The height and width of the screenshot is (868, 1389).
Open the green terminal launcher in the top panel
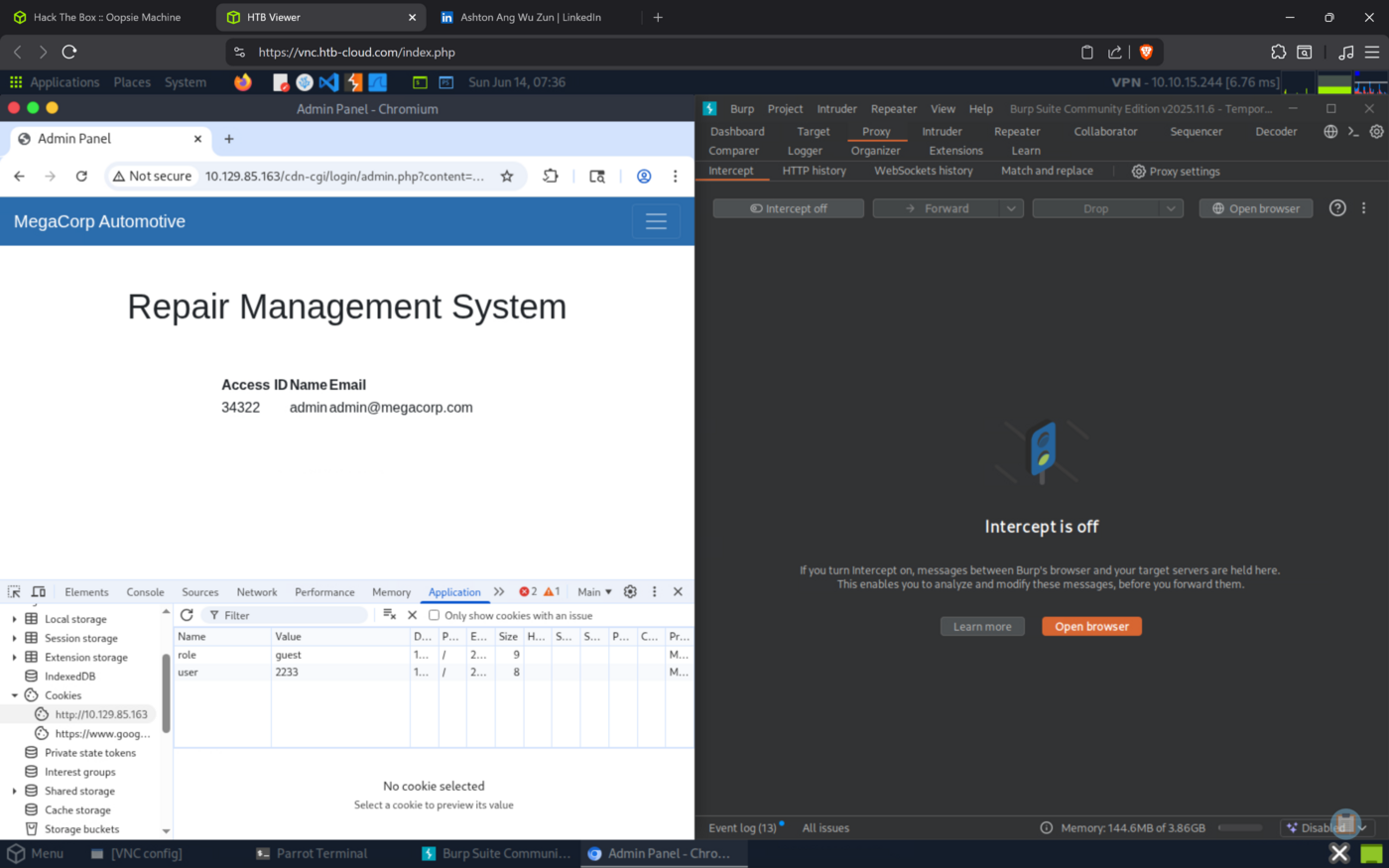pyautogui.click(x=420, y=82)
